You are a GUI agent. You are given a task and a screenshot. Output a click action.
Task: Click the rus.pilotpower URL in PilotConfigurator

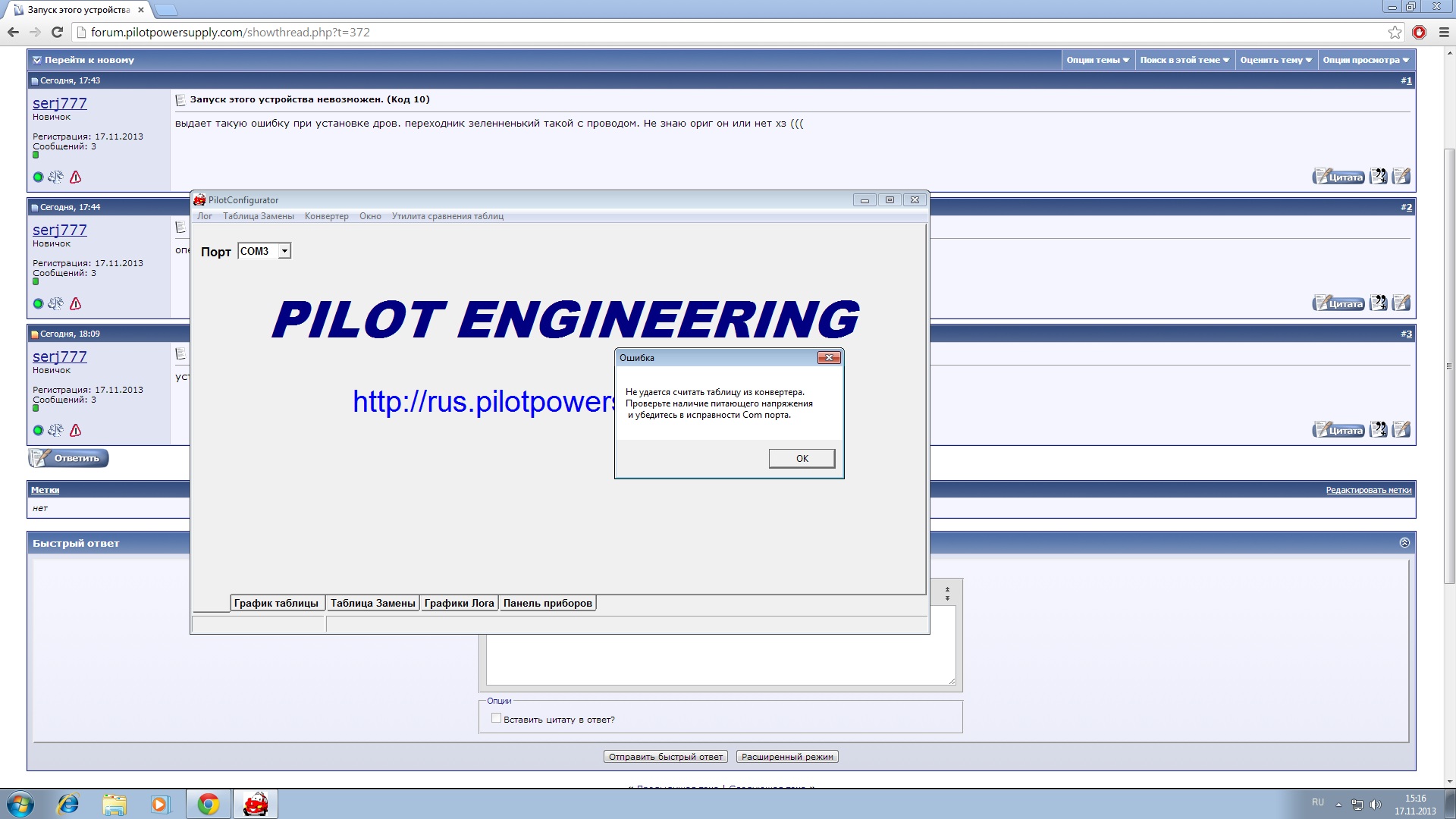pyautogui.click(x=484, y=401)
